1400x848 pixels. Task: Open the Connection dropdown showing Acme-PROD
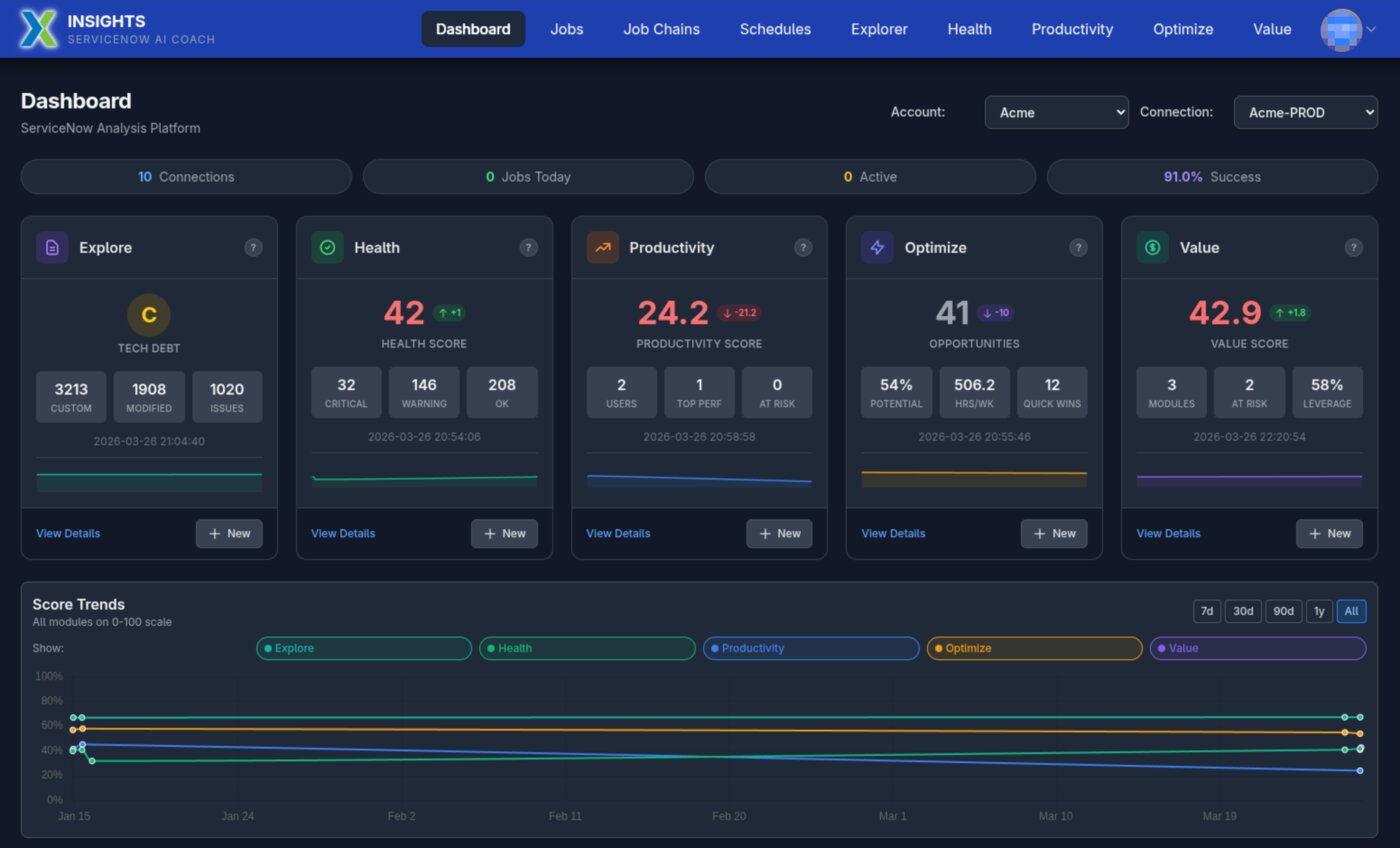click(x=1306, y=112)
